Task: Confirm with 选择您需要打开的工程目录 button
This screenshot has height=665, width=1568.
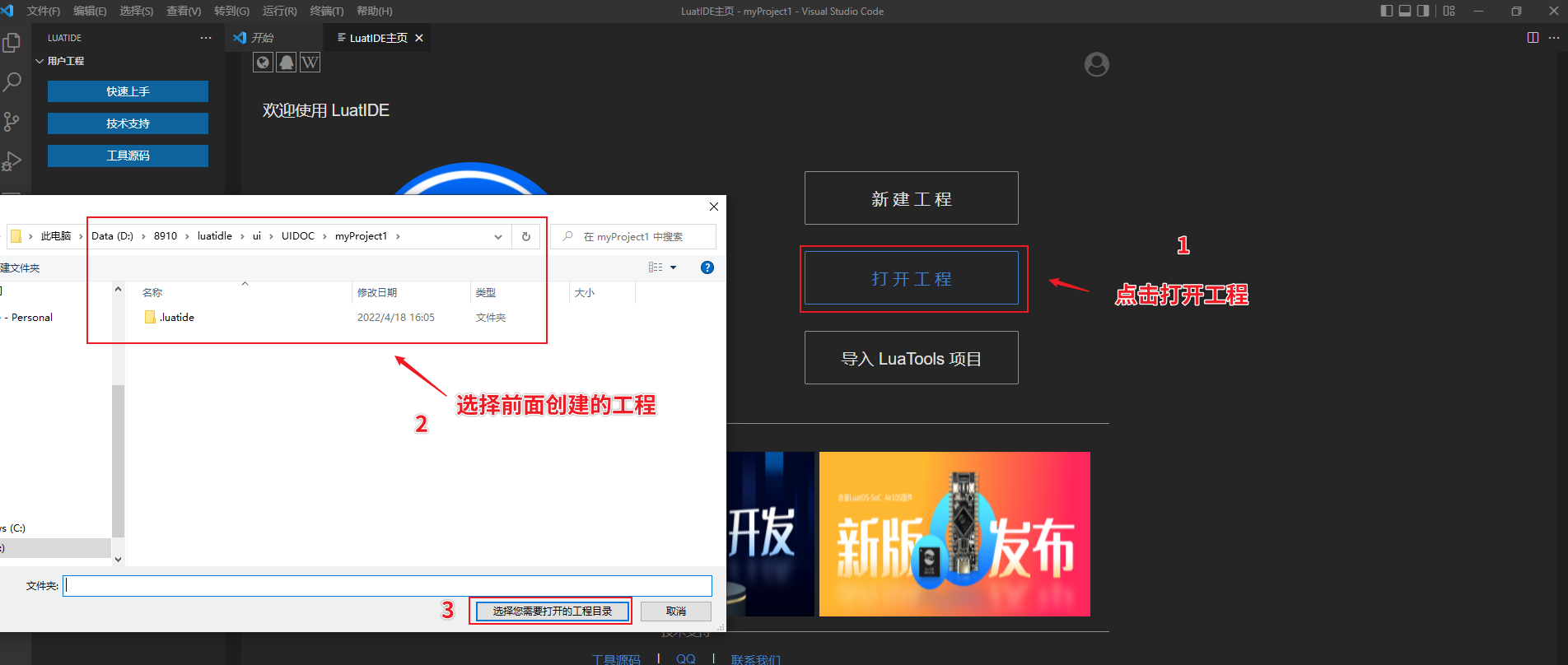Action: point(553,612)
